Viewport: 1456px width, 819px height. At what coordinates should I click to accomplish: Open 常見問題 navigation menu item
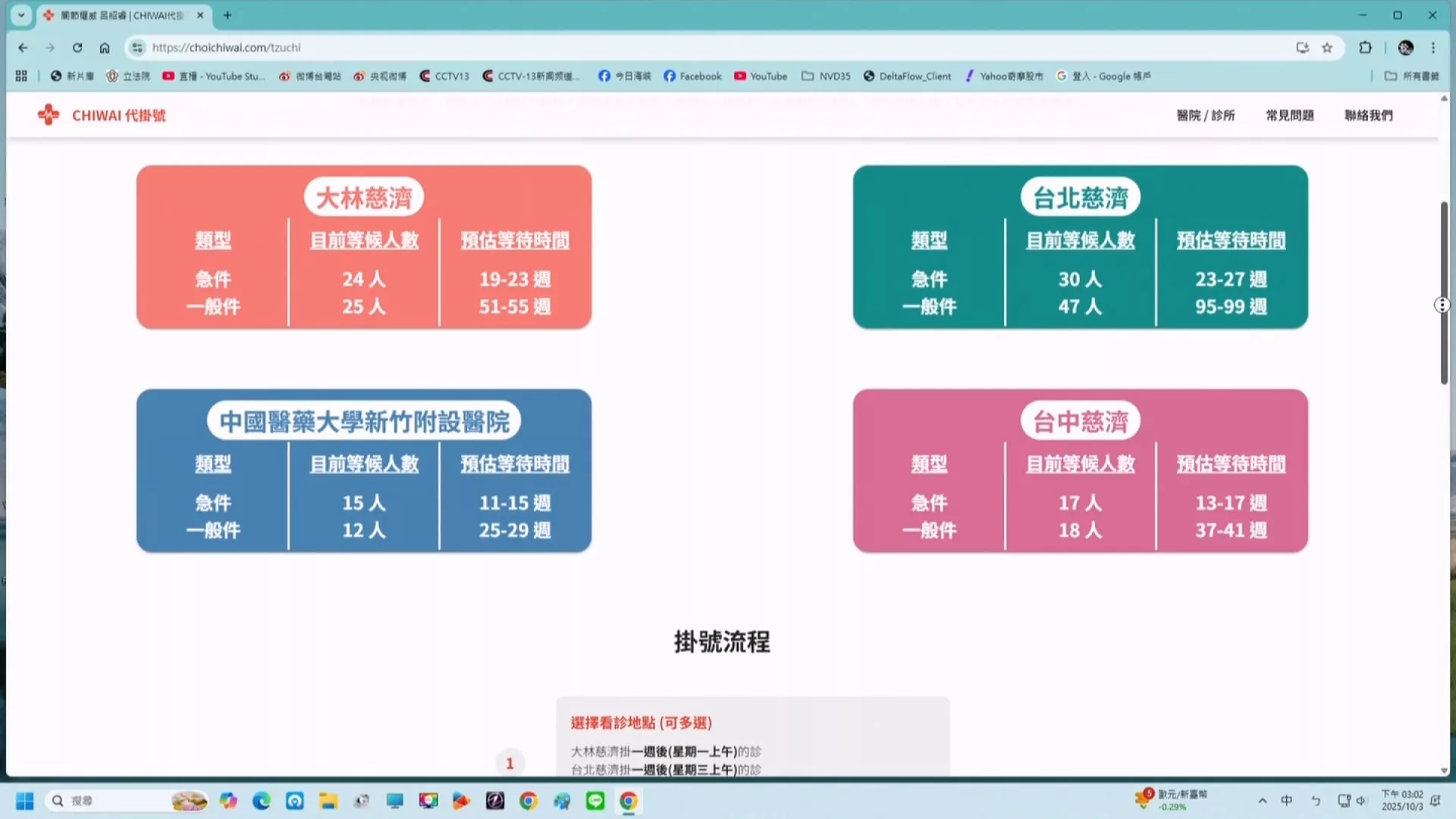click(1289, 115)
